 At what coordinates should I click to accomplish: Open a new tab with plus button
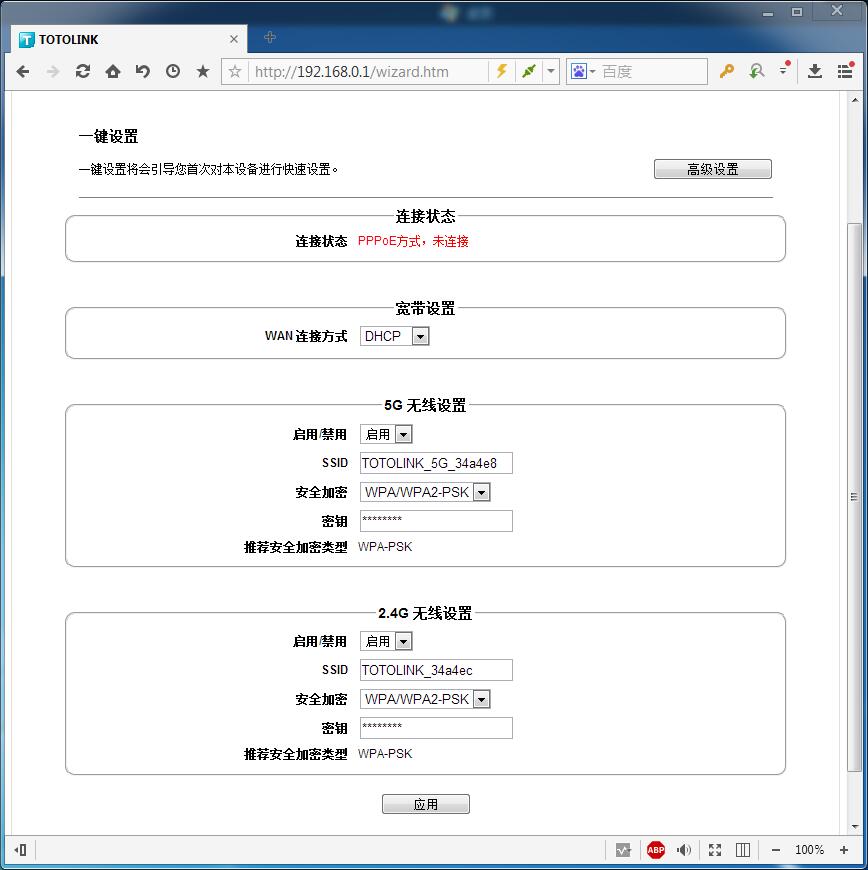(x=269, y=38)
